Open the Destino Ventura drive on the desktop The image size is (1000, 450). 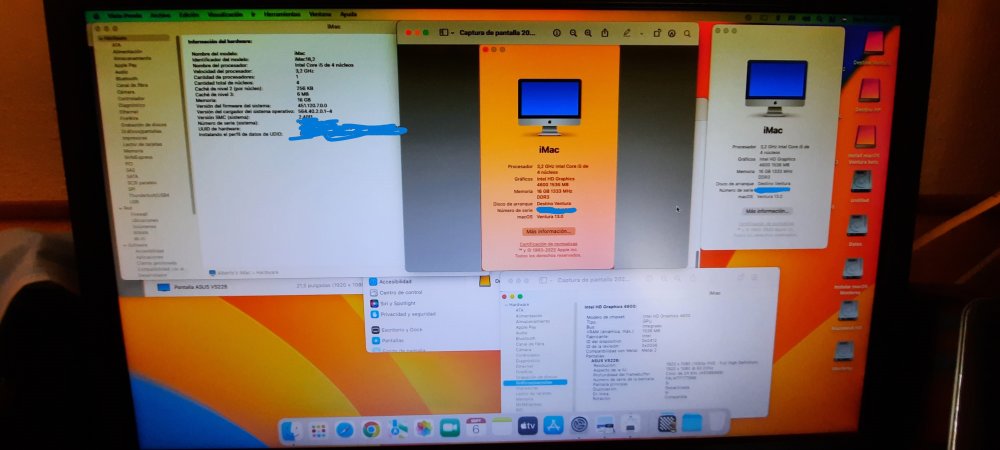[873, 48]
